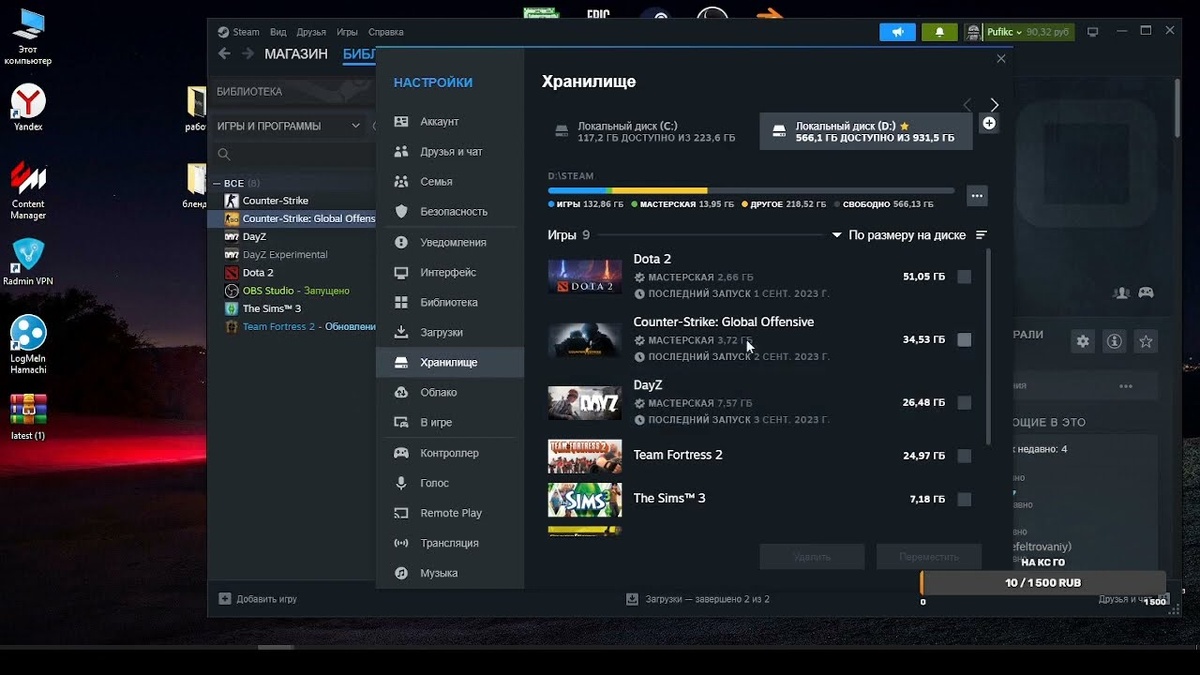Open the Голос settings section
Viewport: 1200px width, 675px height.
click(x=450, y=483)
